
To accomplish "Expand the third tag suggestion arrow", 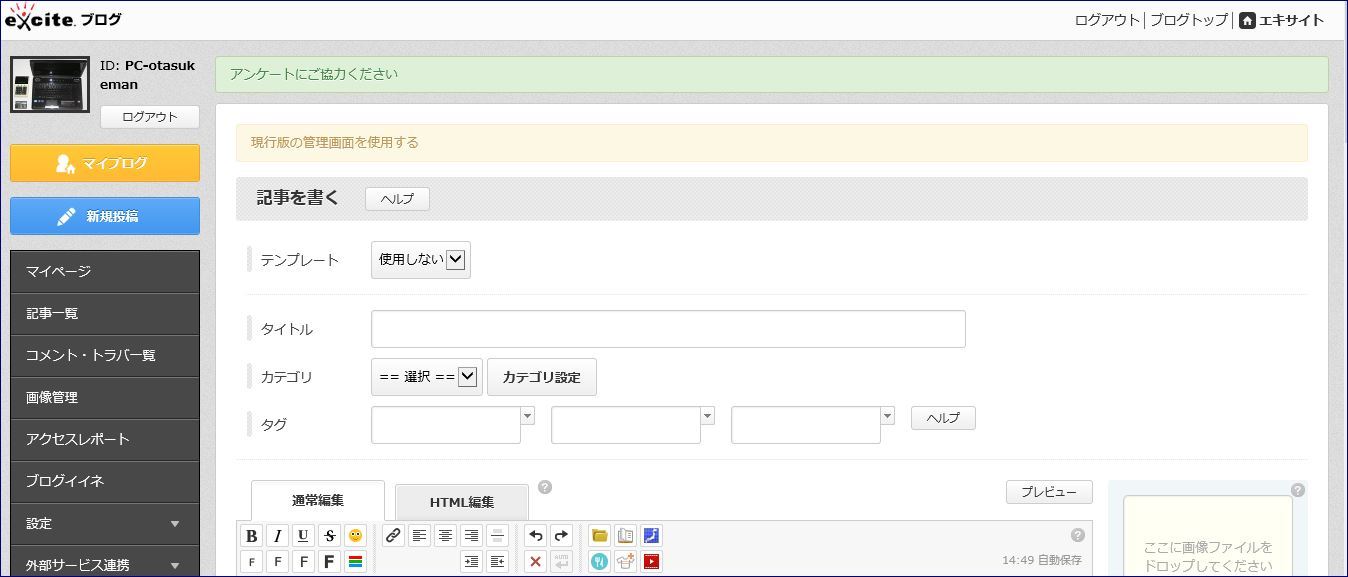I will point(887,415).
